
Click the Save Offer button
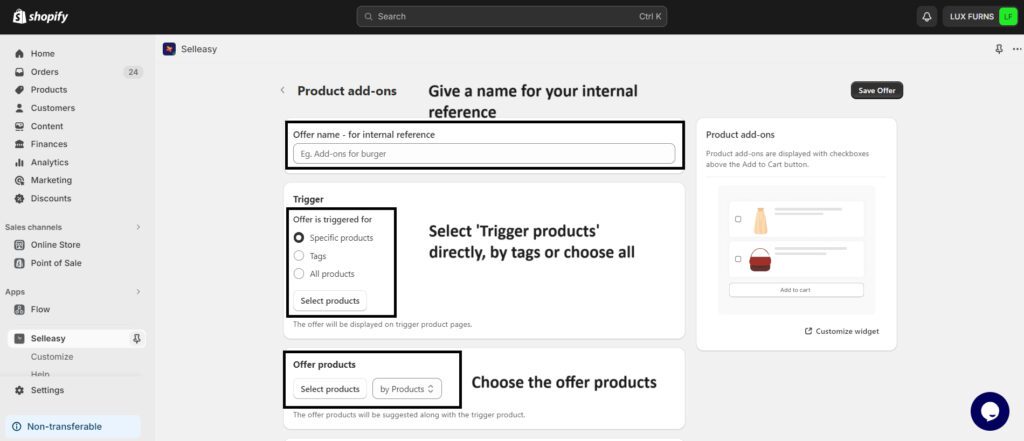(877, 91)
